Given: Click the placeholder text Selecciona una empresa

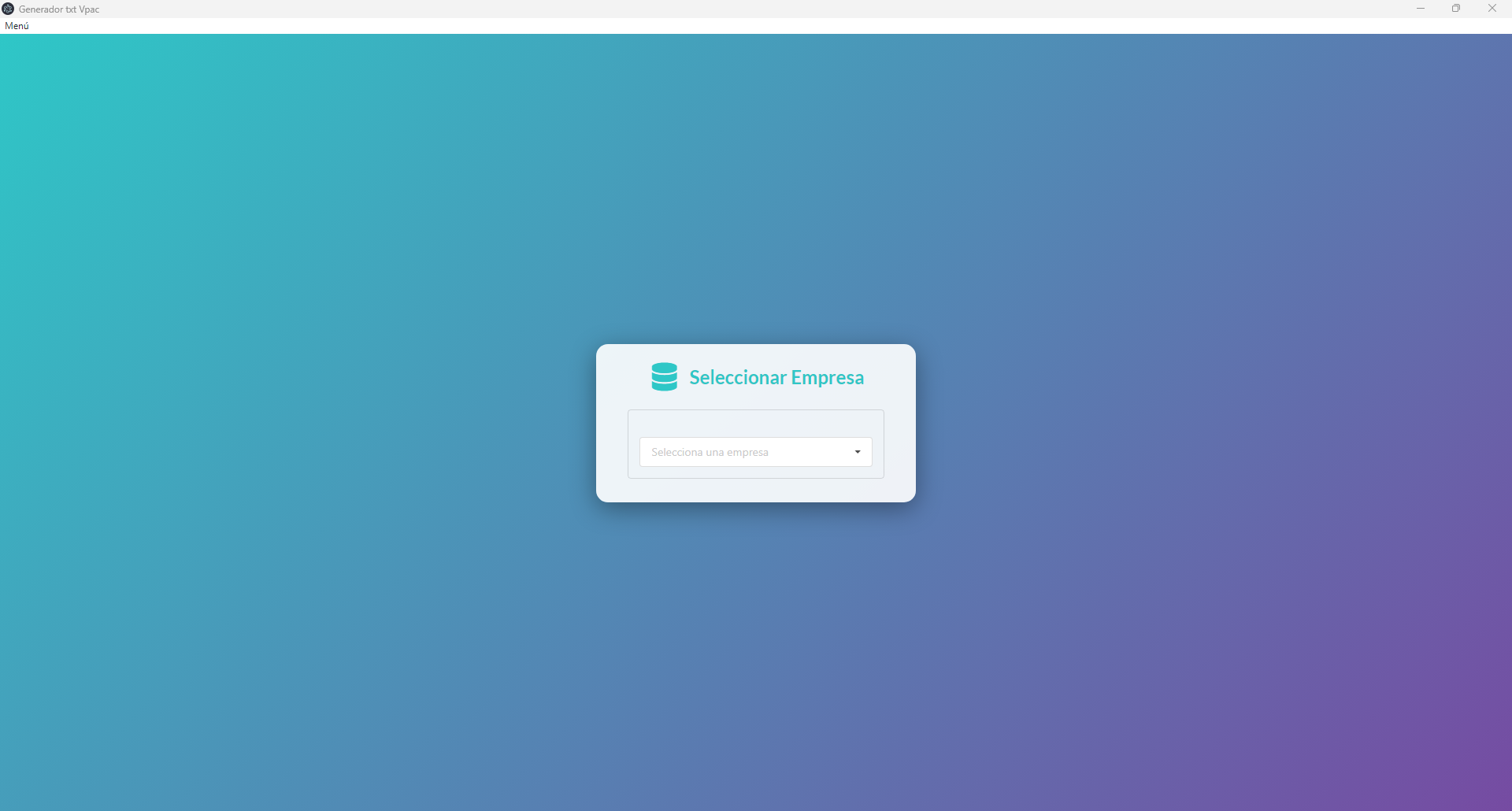Looking at the screenshot, I should (710, 452).
